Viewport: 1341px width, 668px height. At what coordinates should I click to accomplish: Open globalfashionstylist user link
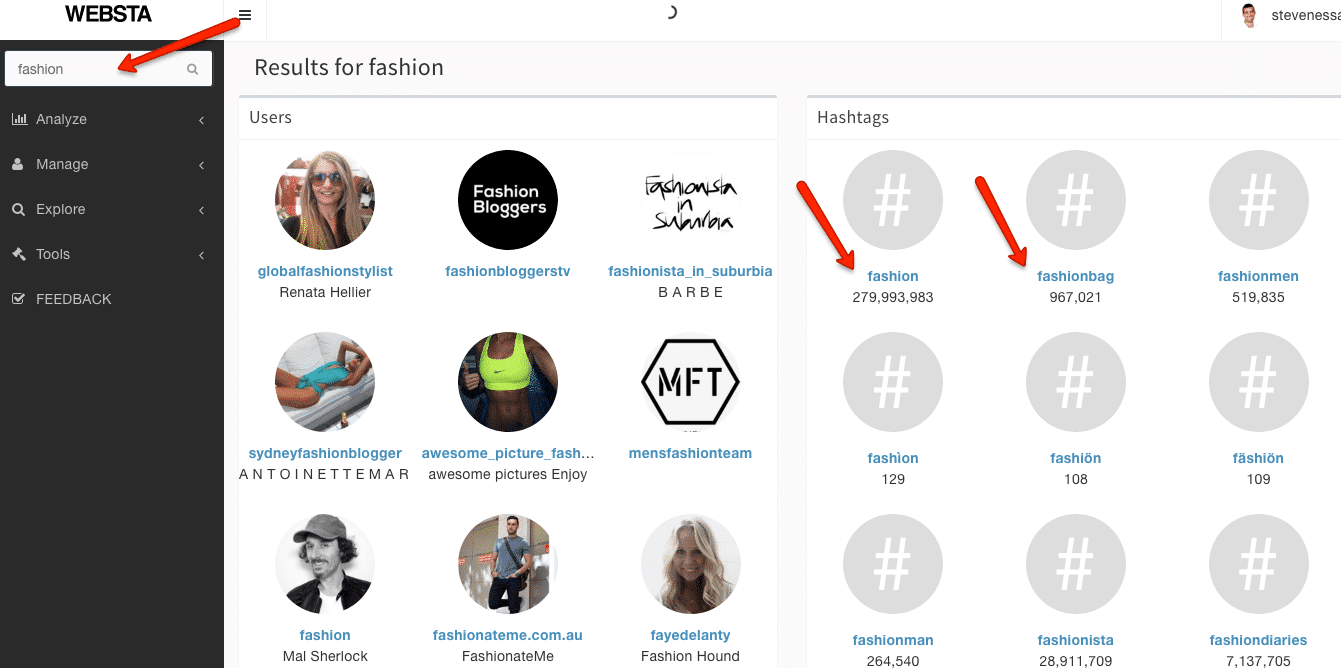[x=325, y=271]
